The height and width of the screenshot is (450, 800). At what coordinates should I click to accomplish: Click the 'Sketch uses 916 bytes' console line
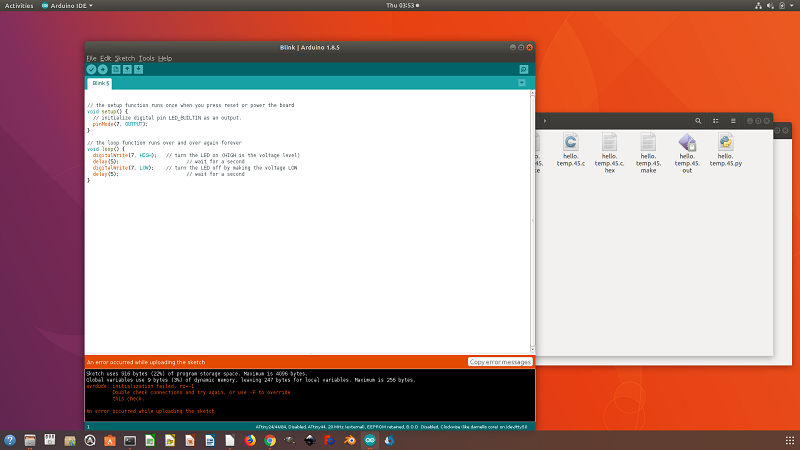[196, 373]
